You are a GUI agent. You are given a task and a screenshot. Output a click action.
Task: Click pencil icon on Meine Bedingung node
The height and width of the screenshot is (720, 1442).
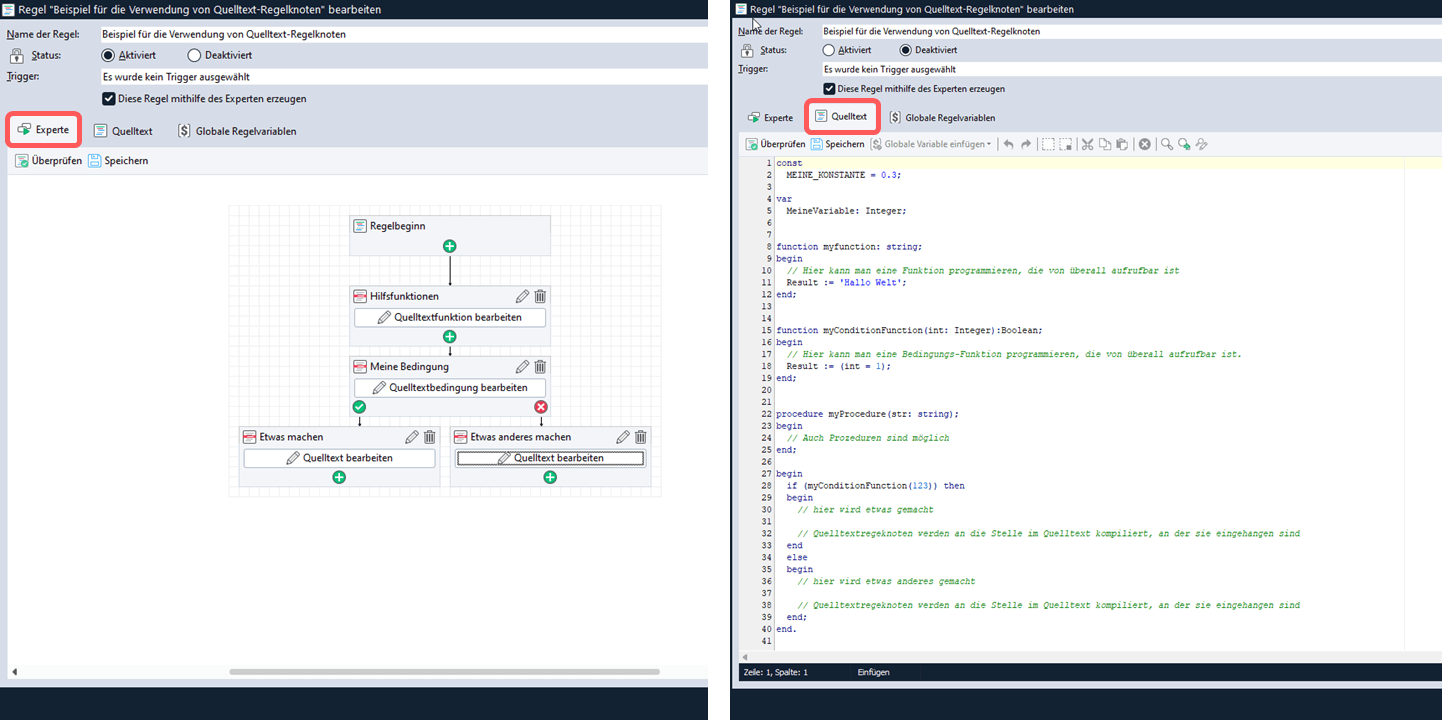point(522,367)
